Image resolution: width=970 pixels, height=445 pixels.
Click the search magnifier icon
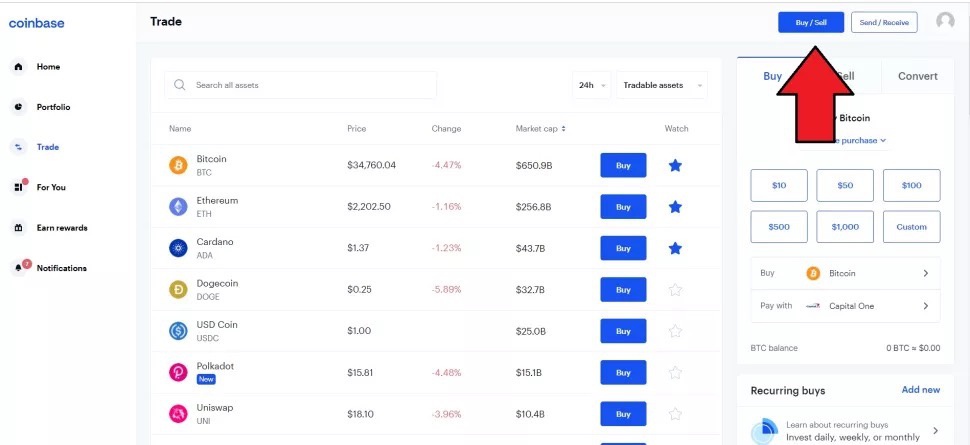point(179,85)
